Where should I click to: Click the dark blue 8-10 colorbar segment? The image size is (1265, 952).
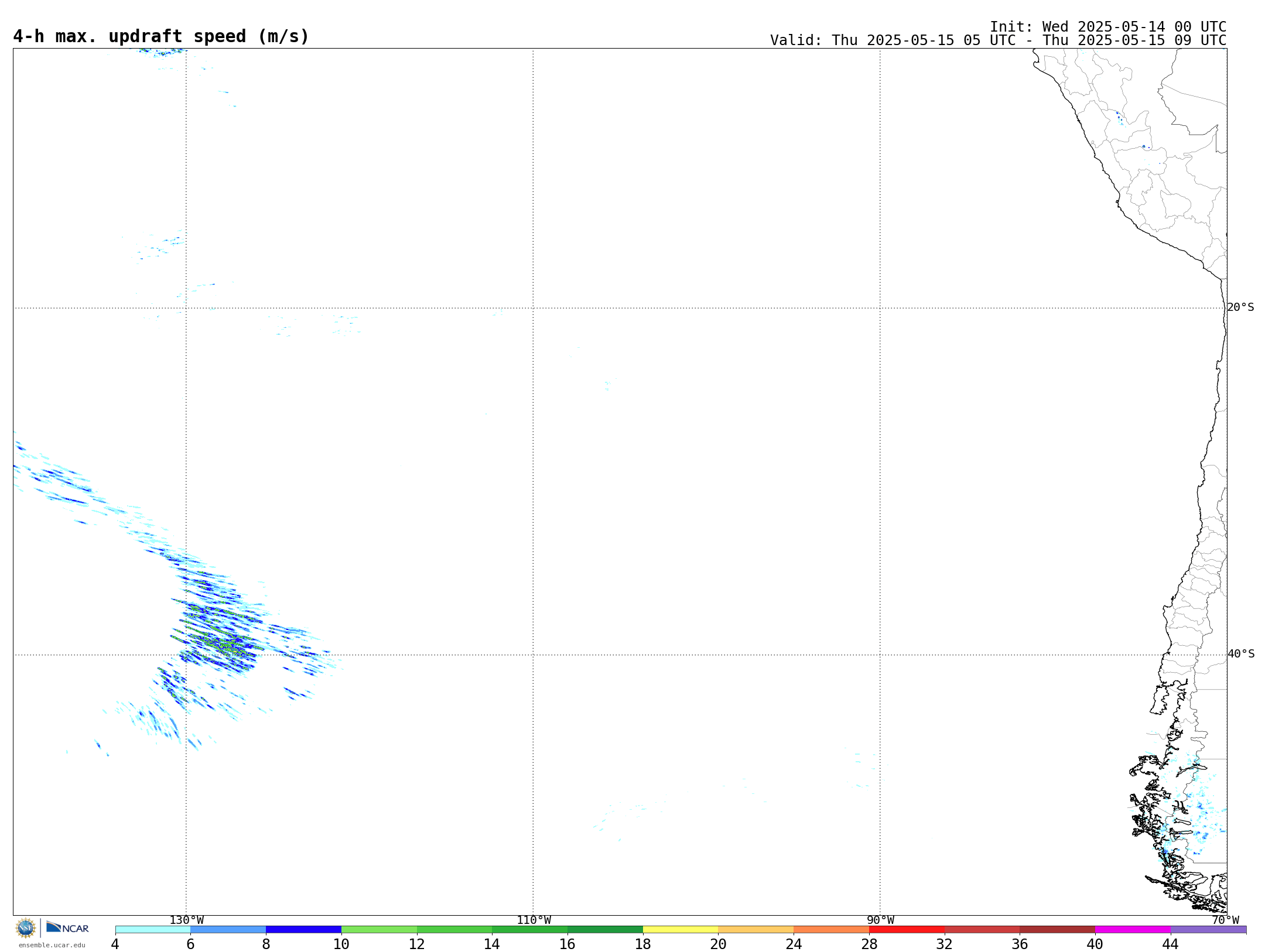click(303, 930)
